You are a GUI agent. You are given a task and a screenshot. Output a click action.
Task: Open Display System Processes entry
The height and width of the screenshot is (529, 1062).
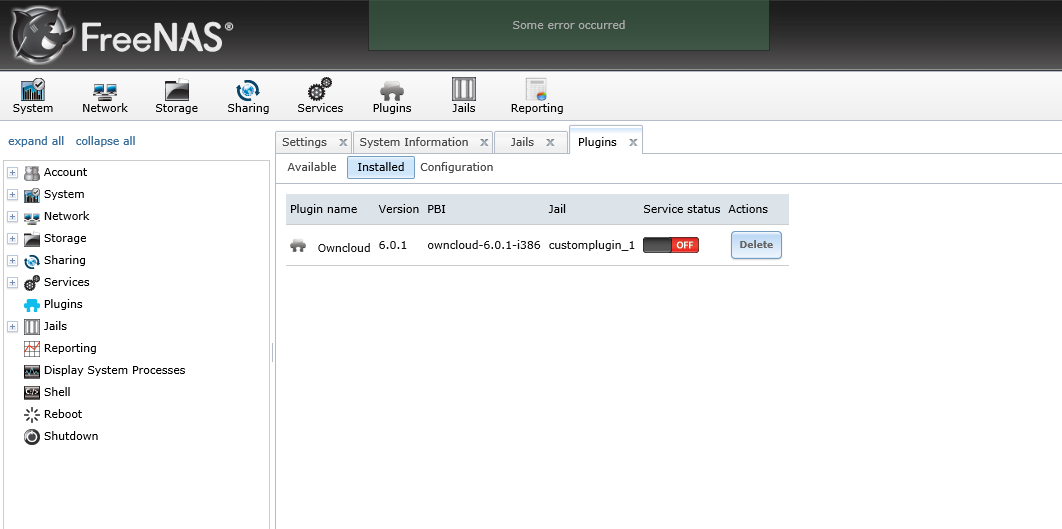[x=114, y=371]
